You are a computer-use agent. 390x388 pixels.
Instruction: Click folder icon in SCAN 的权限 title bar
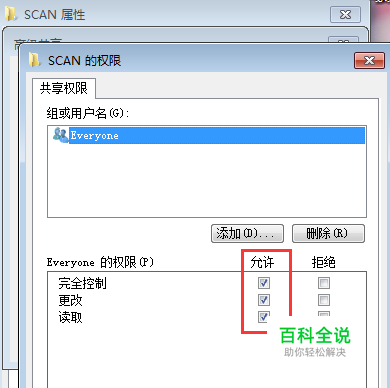[34, 60]
